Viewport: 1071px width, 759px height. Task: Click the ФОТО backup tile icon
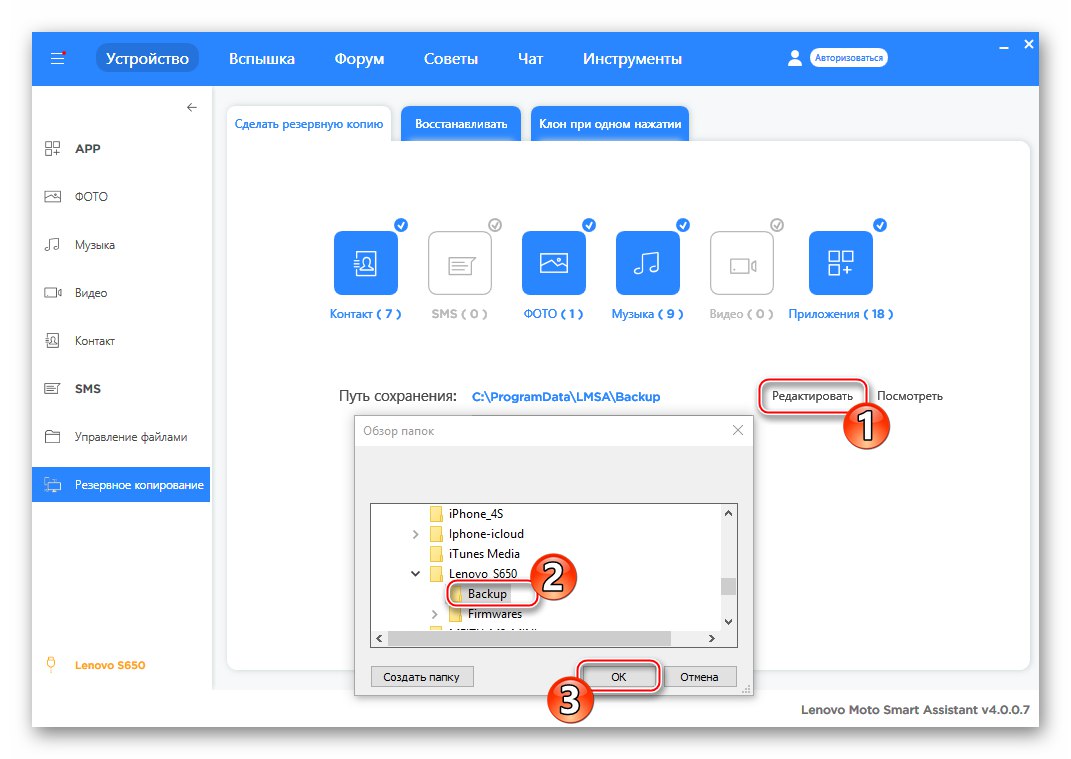[553, 263]
